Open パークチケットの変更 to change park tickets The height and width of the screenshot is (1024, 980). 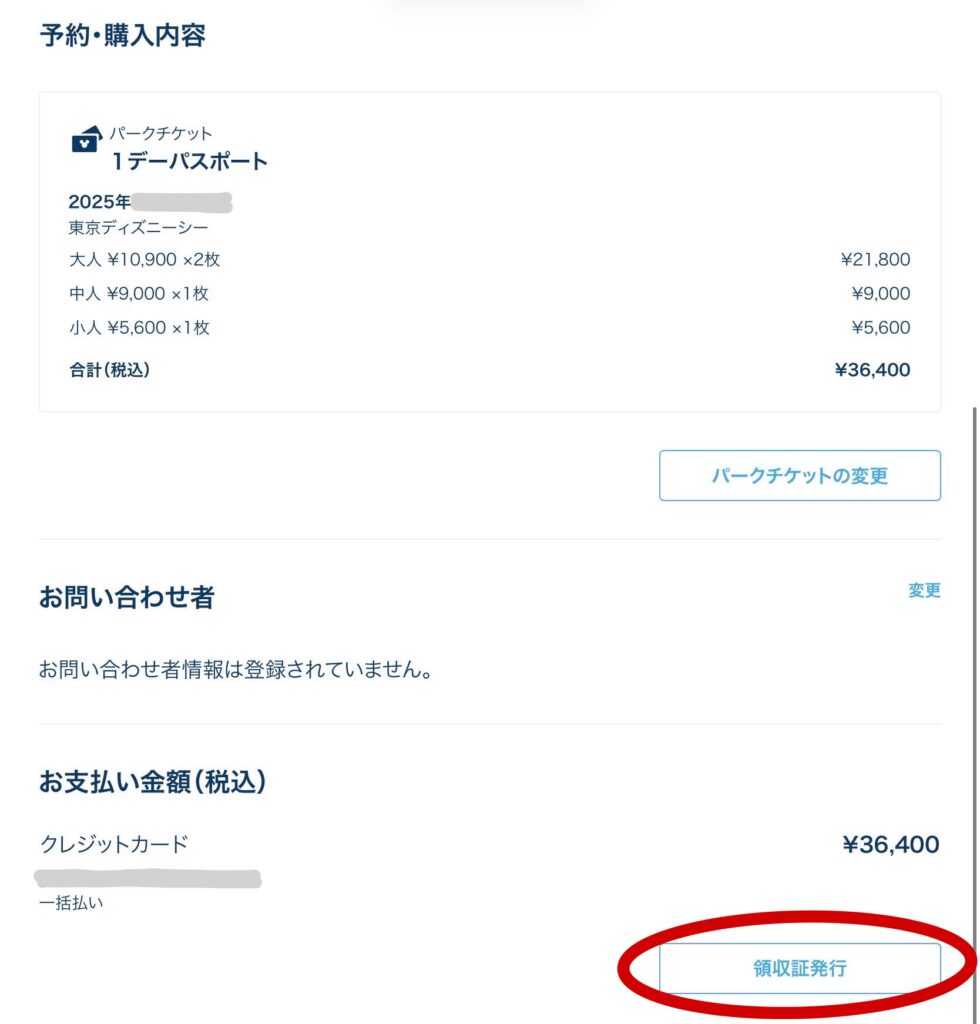[799, 475]
